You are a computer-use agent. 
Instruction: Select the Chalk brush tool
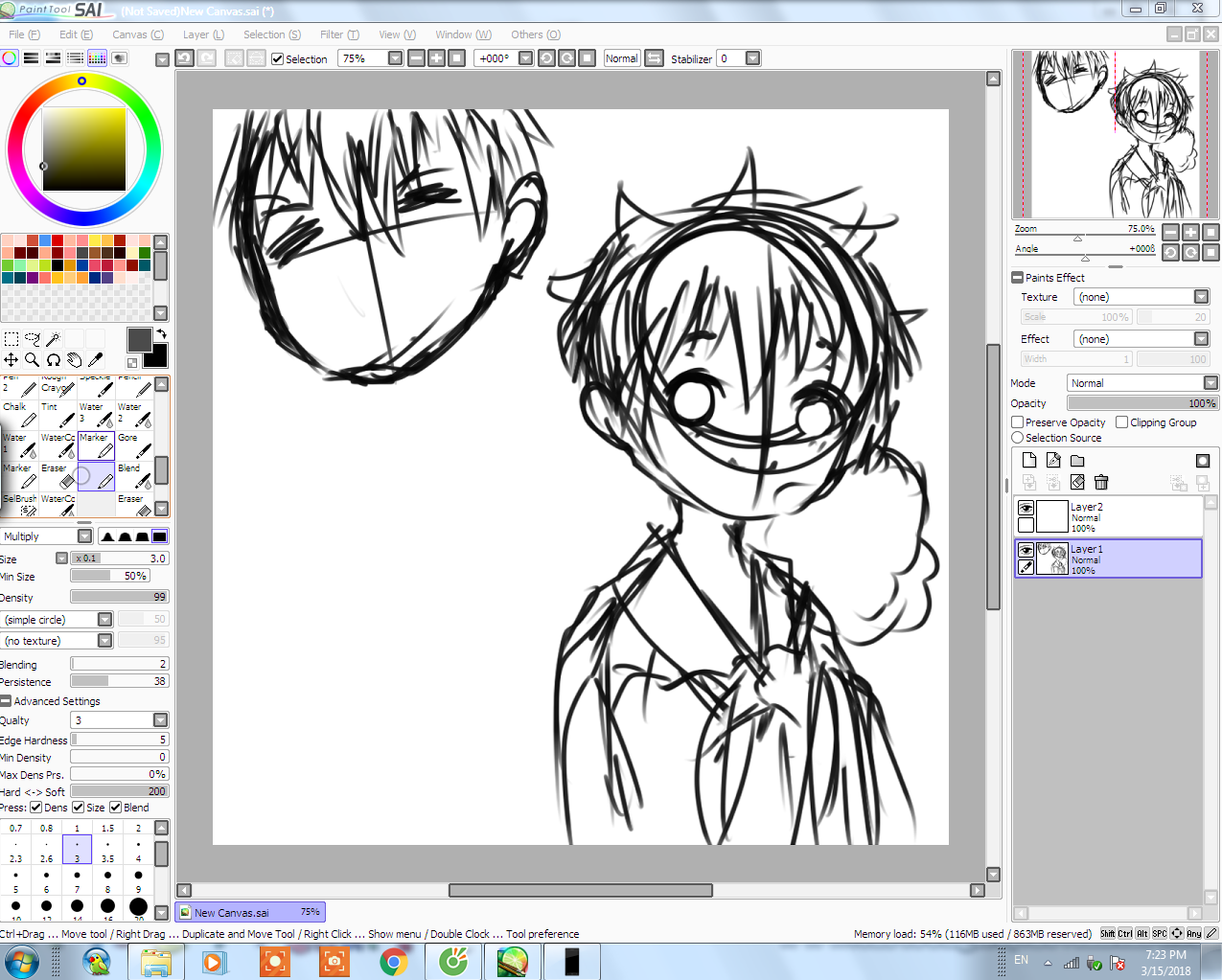coord(19,414)
